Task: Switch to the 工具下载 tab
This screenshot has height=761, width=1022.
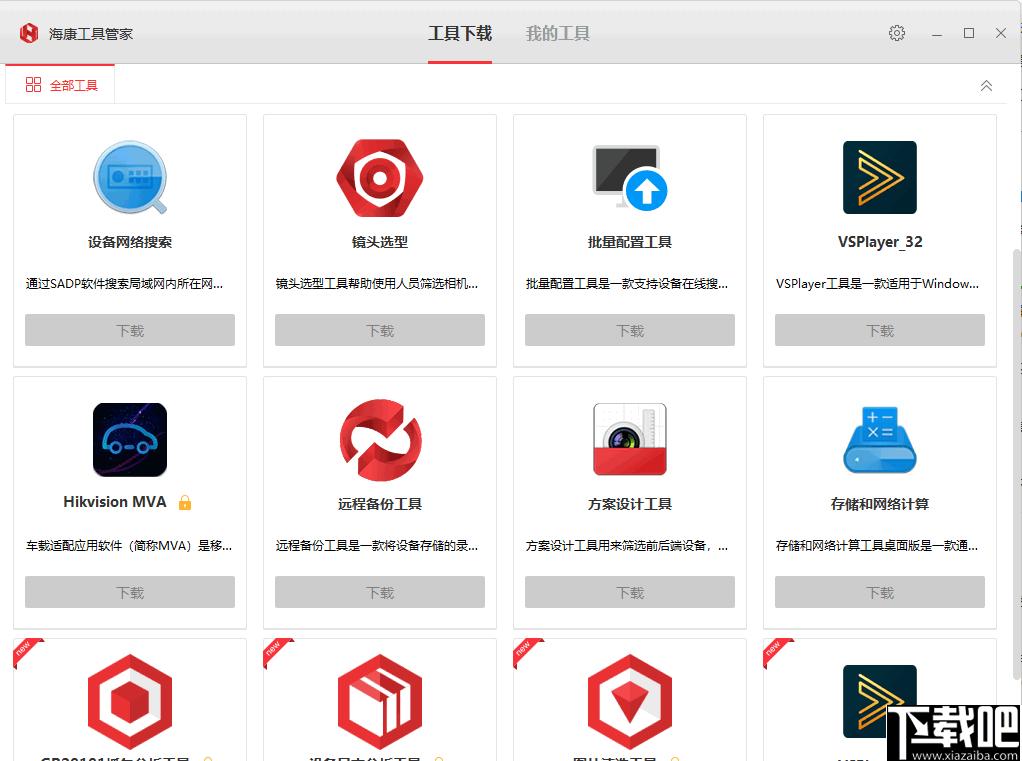Action: [x=460, y=33]
